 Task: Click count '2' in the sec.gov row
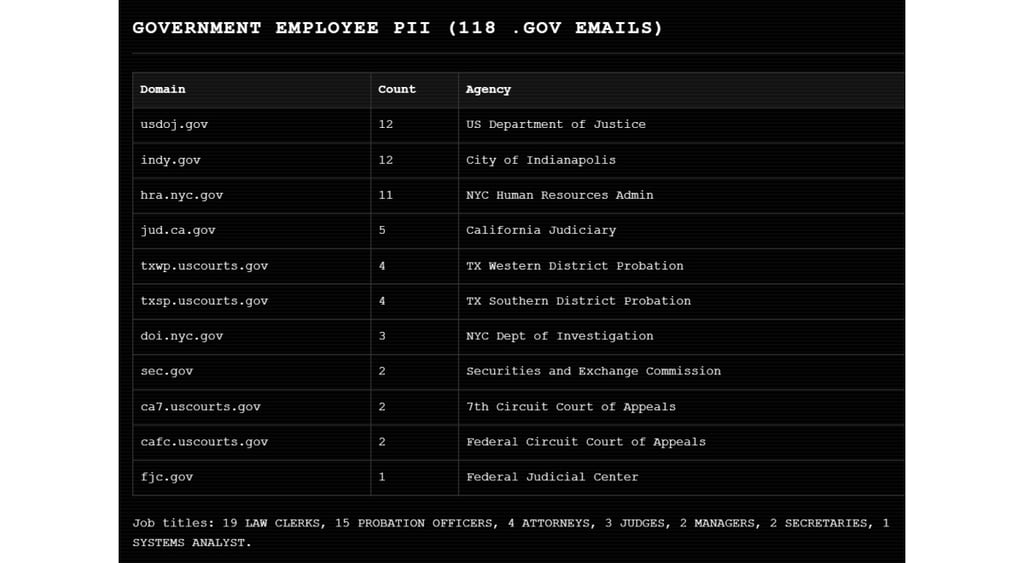(x=414, y=372)
